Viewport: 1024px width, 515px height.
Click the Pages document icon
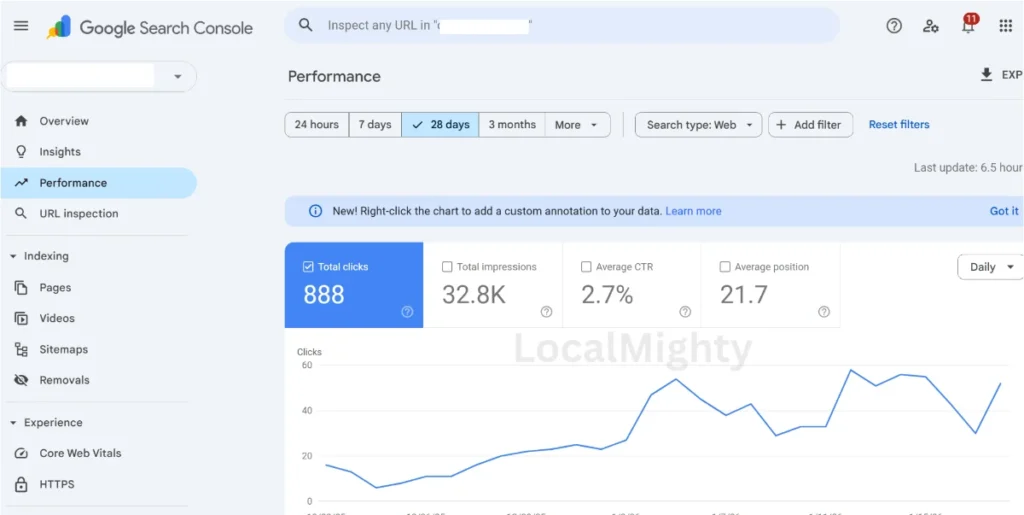(21, 287)
